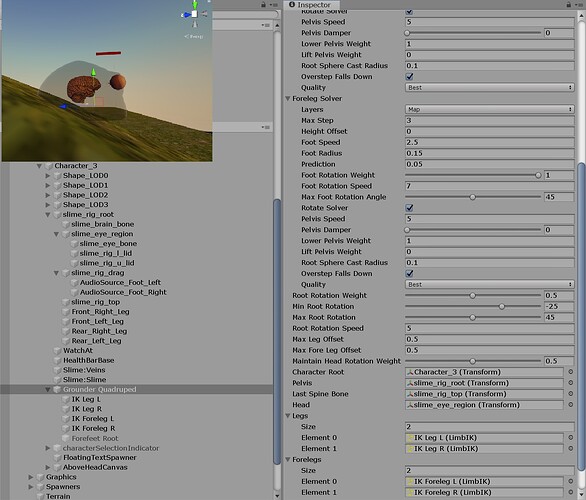Viewport: 586px width, 500px height.
Task: Open the upper Quality dropdown set to Best
Action: (490, 87)
